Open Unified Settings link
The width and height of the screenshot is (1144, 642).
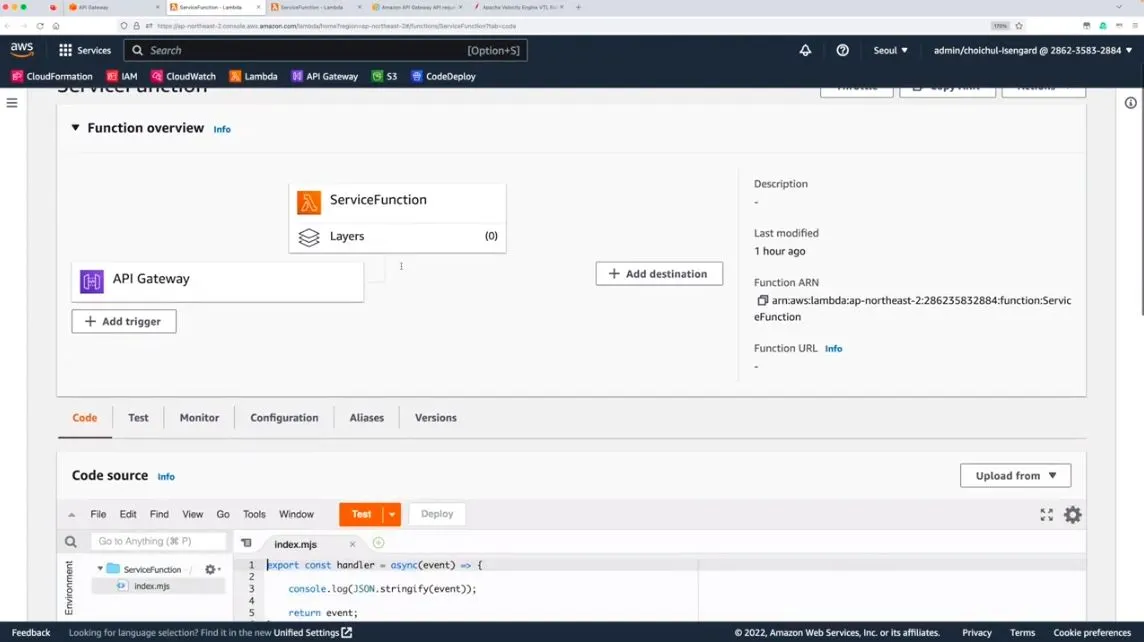312,633
